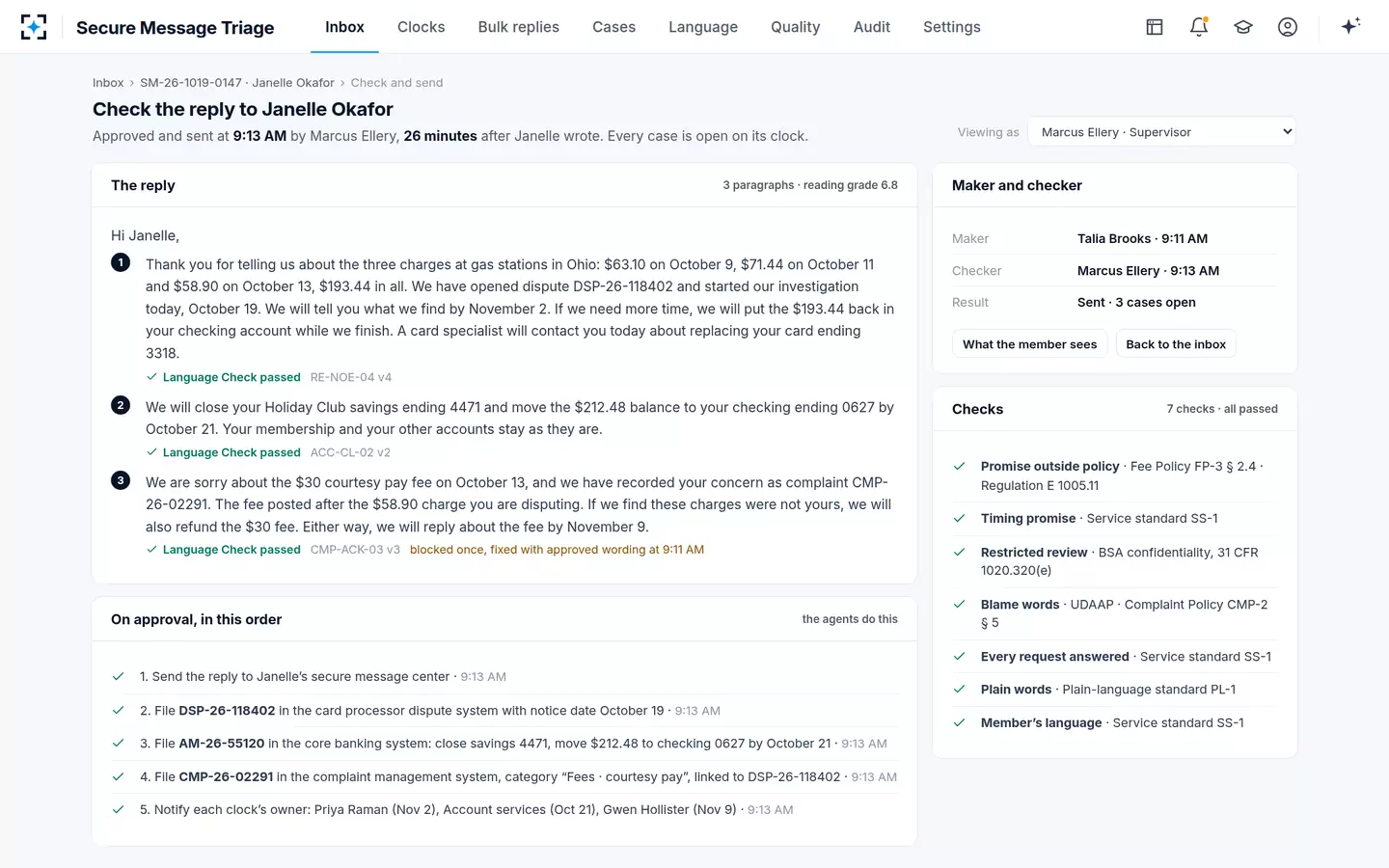Open the Quality tab
The width and height of the screenshot is (1389, 868).
pos(796,27)
